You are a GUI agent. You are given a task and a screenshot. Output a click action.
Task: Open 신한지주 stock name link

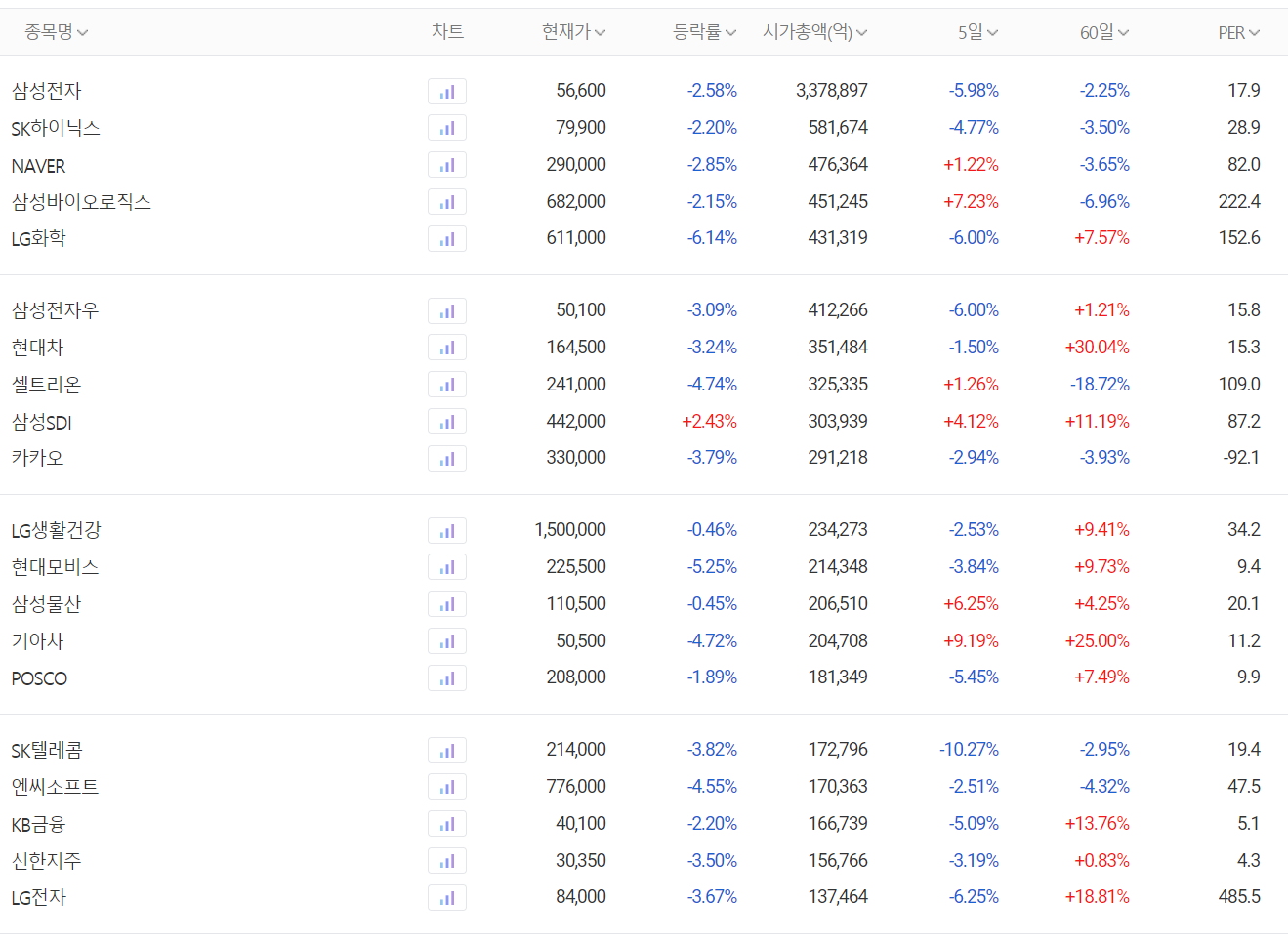47,861
